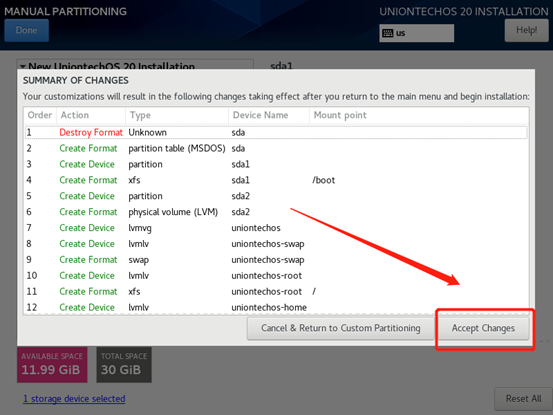Click the sda1 heading behind the dialog
Screen dimensions: 553x415
[x=281, y=66]
